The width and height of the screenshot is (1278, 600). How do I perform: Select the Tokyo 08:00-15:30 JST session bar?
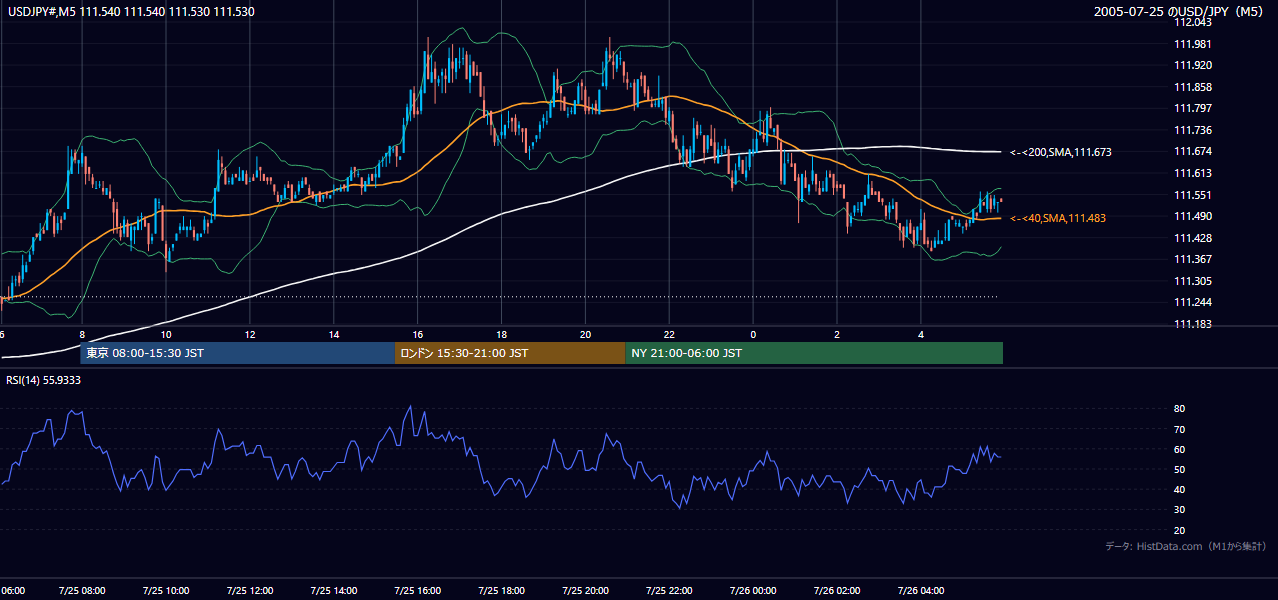coord(238,353)
